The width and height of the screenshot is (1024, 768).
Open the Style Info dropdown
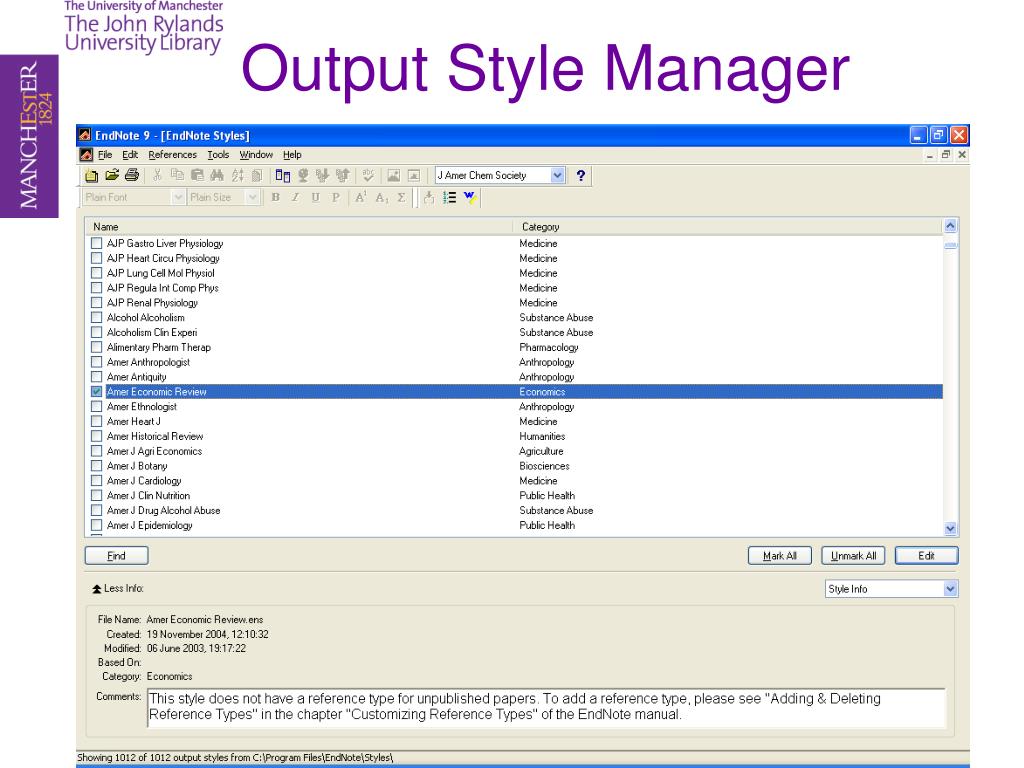pos(950,589)
